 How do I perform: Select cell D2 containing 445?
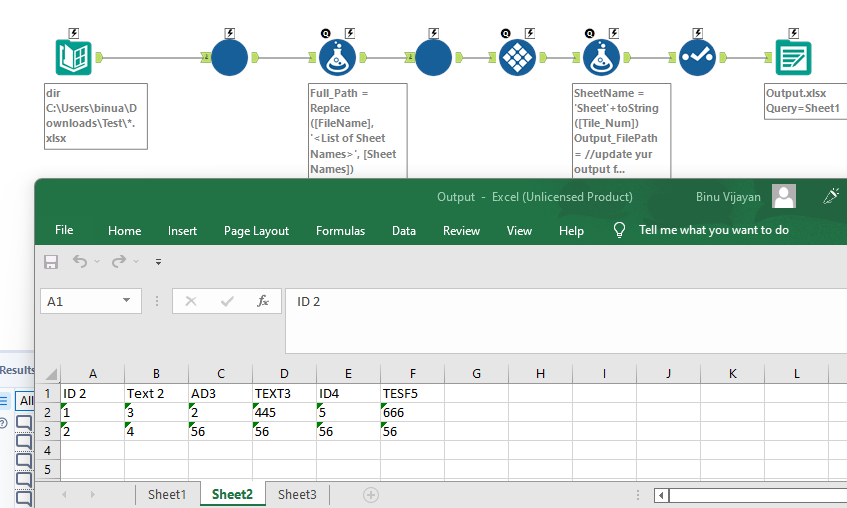(x=284, y=412)
